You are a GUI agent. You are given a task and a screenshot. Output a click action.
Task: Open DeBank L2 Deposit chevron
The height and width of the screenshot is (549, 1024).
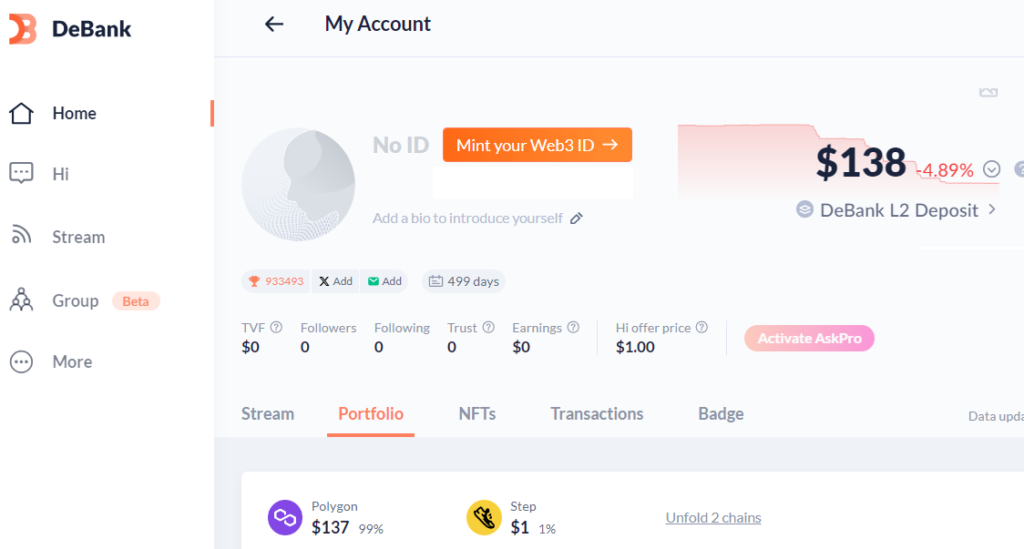[x=992, y=210]
